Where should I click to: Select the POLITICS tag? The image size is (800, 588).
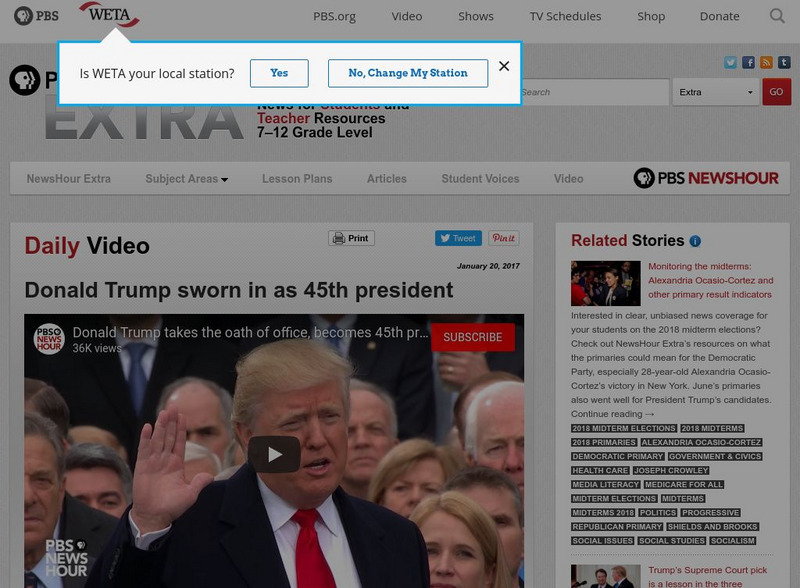click(x=658, y=512)
